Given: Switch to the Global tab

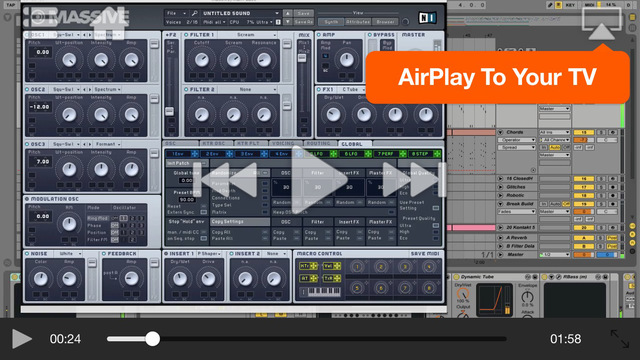Looking at the screenshot, I should [x=354, y=144].
